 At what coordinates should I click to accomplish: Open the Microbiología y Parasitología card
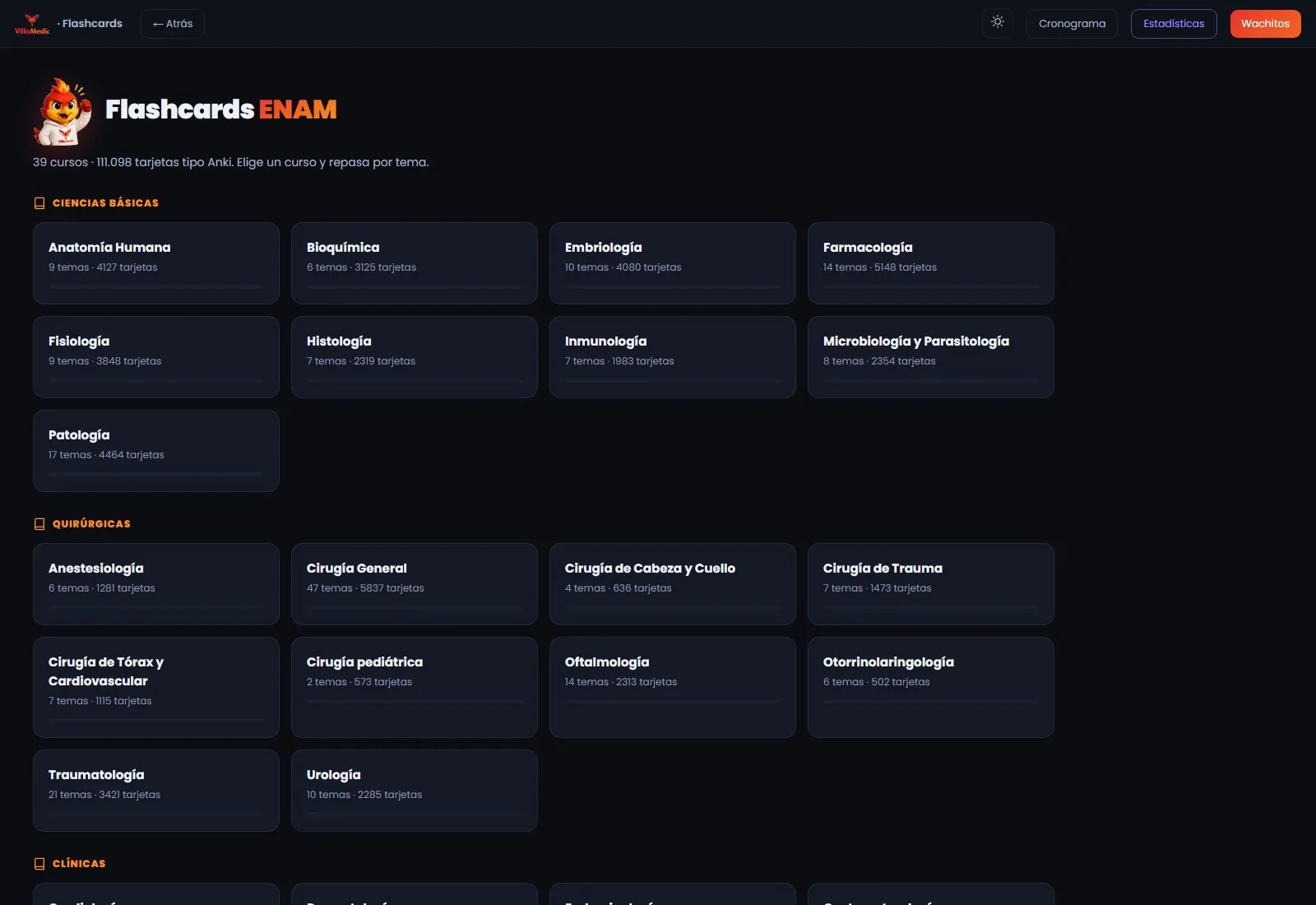point(931,357)
